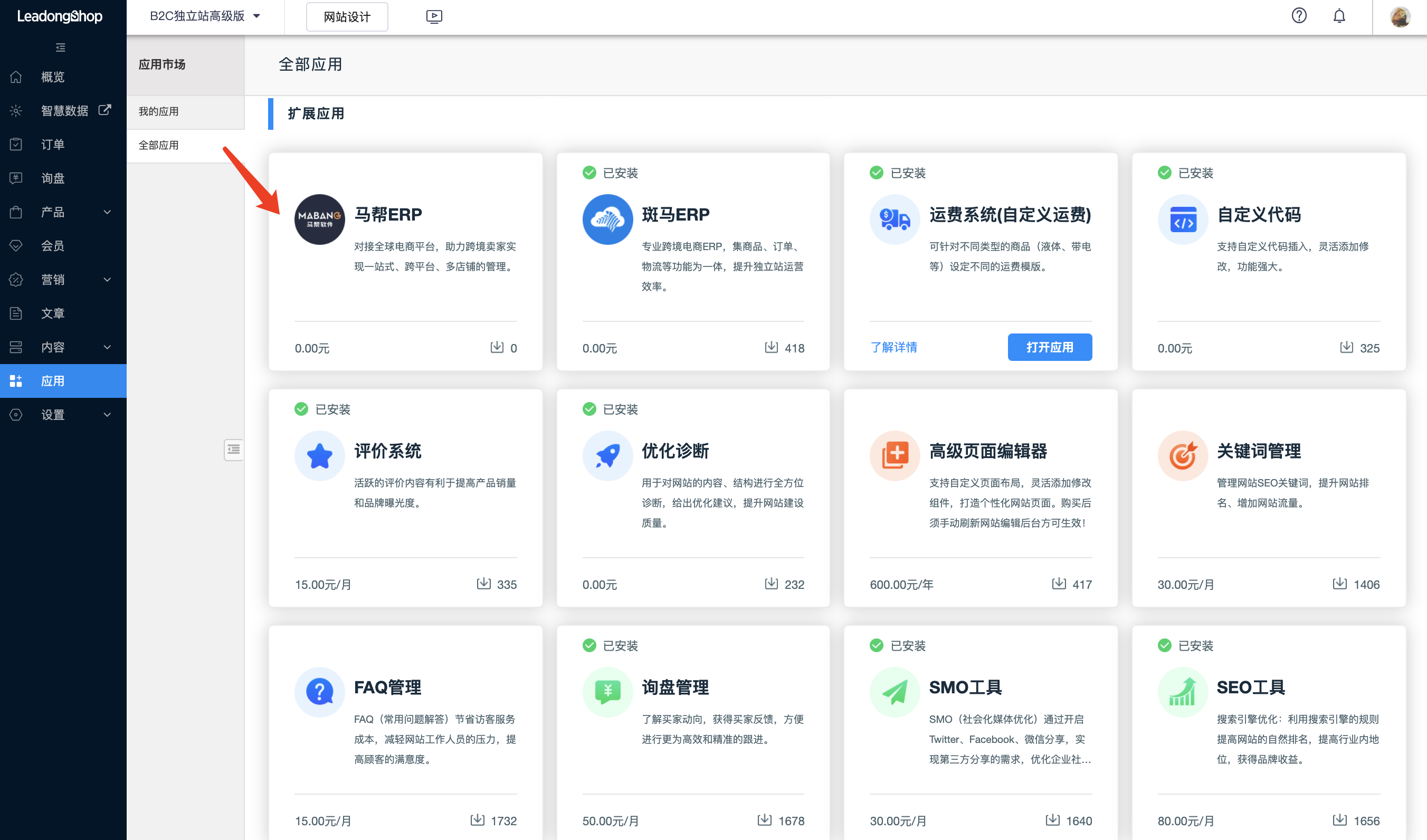
Task: Switch to the 我的应用 tab
Action: (159, 111)
